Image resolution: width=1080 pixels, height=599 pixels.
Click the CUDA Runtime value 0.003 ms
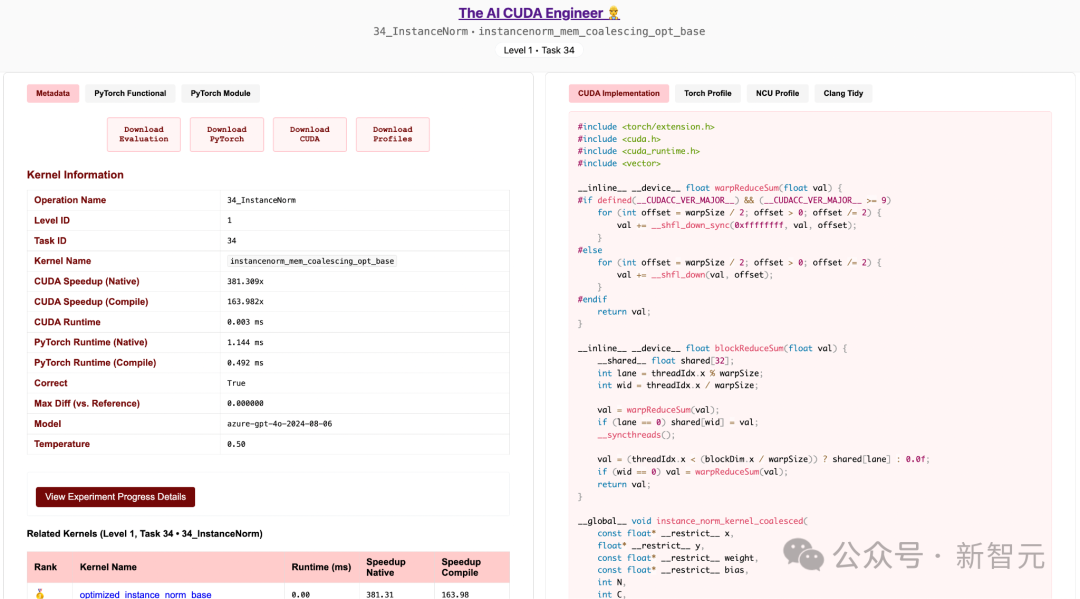click(x=245, y=322)
